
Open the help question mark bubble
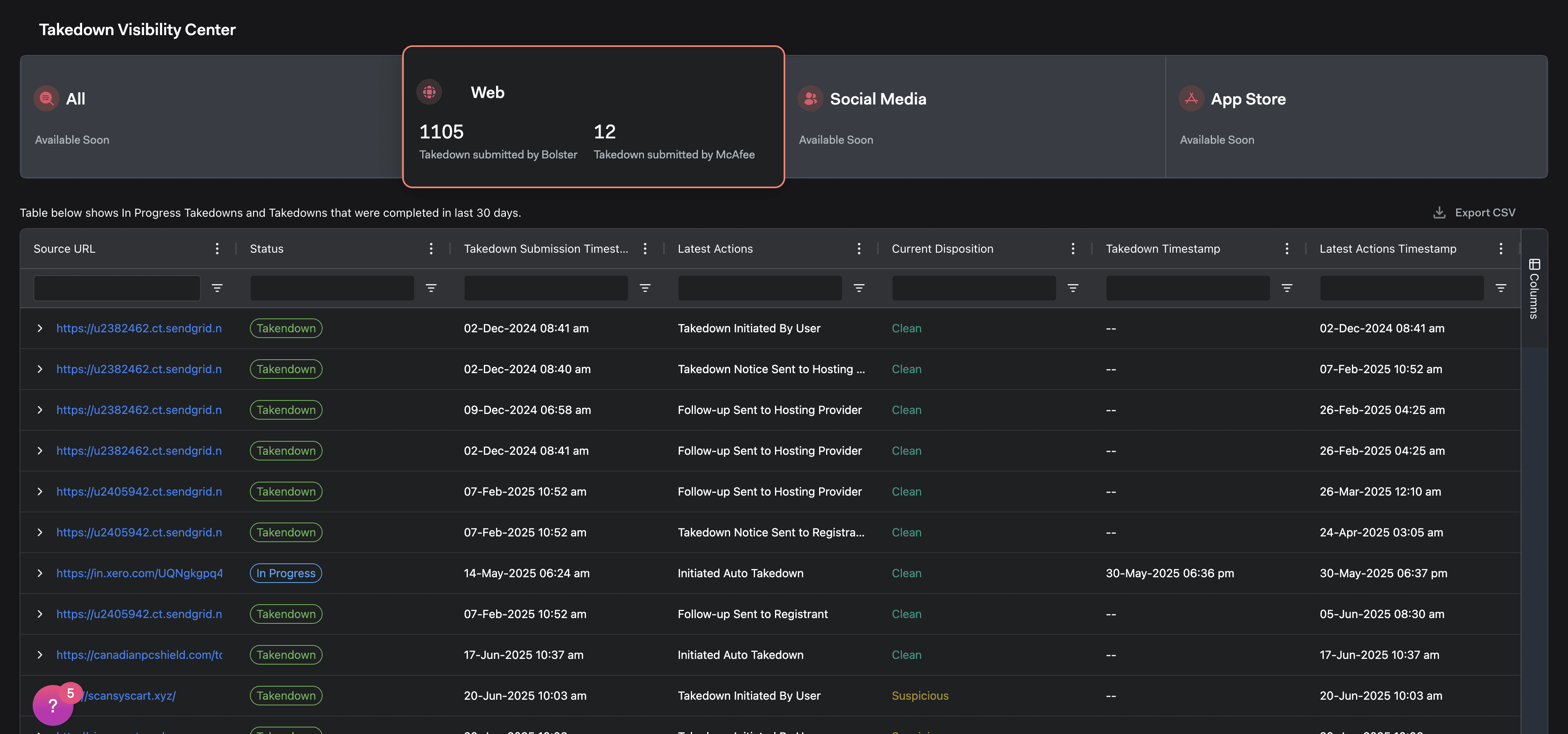coord(53,705)
